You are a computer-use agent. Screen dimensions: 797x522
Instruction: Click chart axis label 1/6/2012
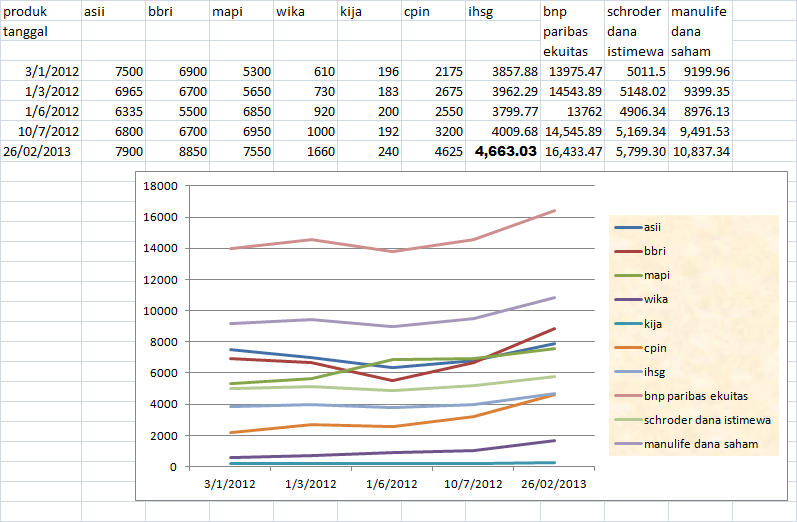point(392,483)
